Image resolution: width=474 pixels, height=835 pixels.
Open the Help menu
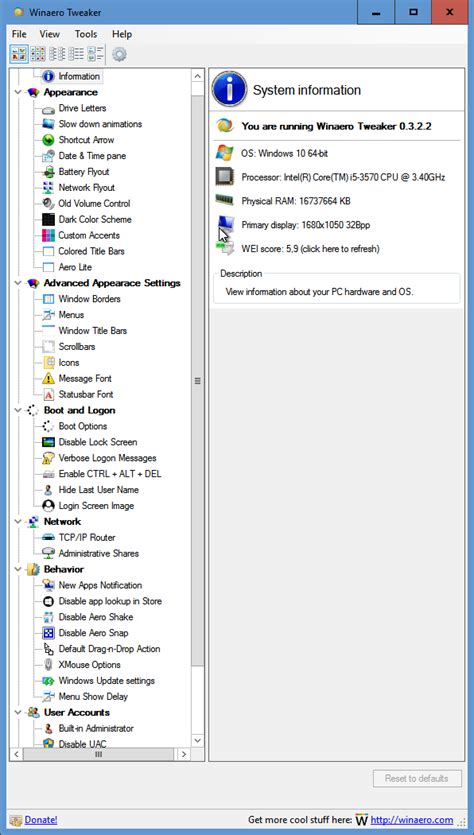pos(122,34)
